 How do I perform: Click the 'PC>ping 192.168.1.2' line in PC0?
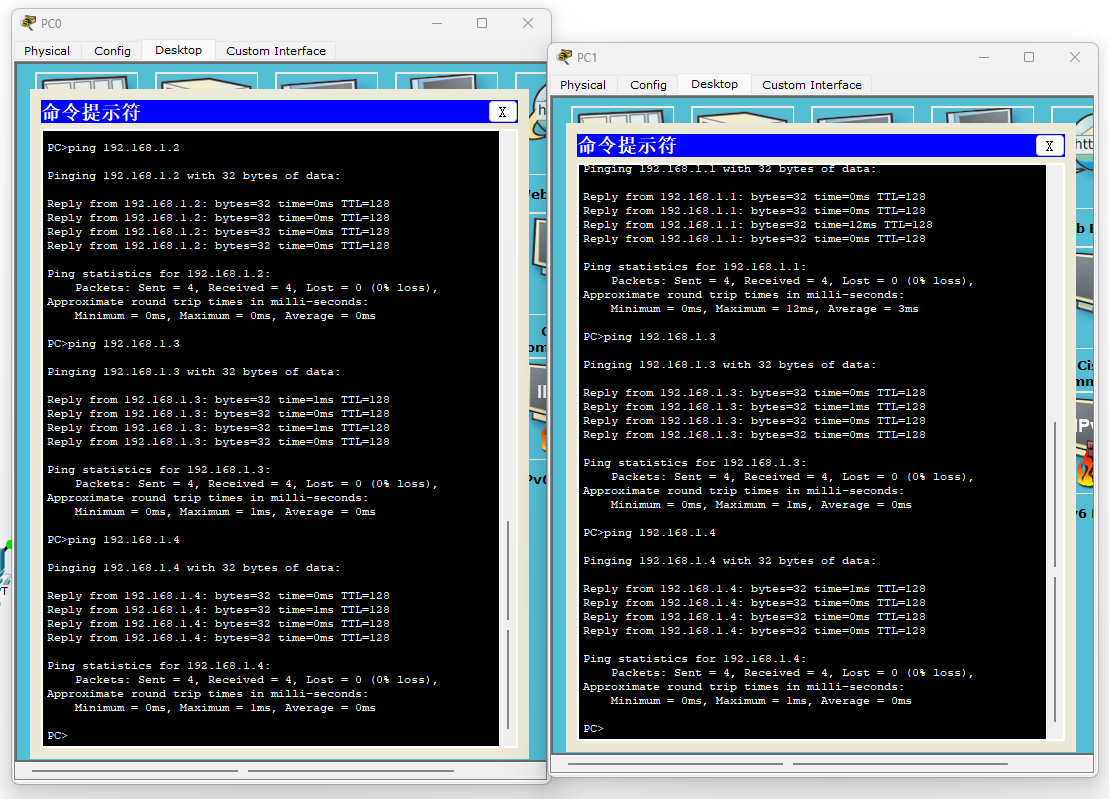pos(113,148)
